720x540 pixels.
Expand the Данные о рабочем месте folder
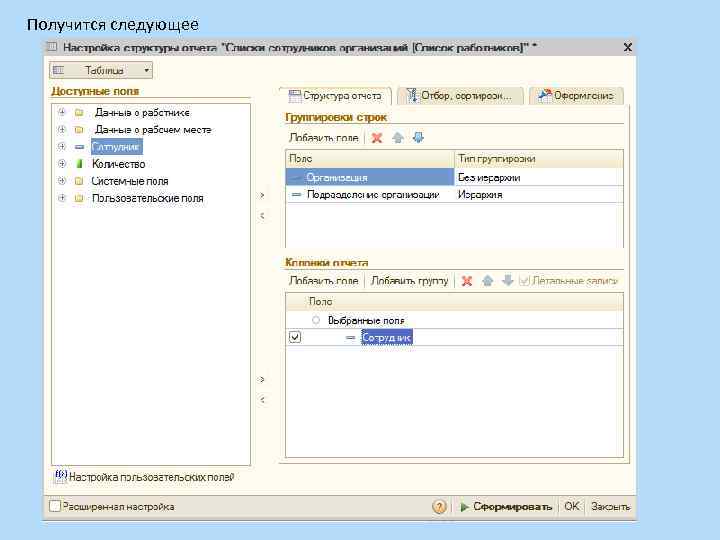coord(62,129)
